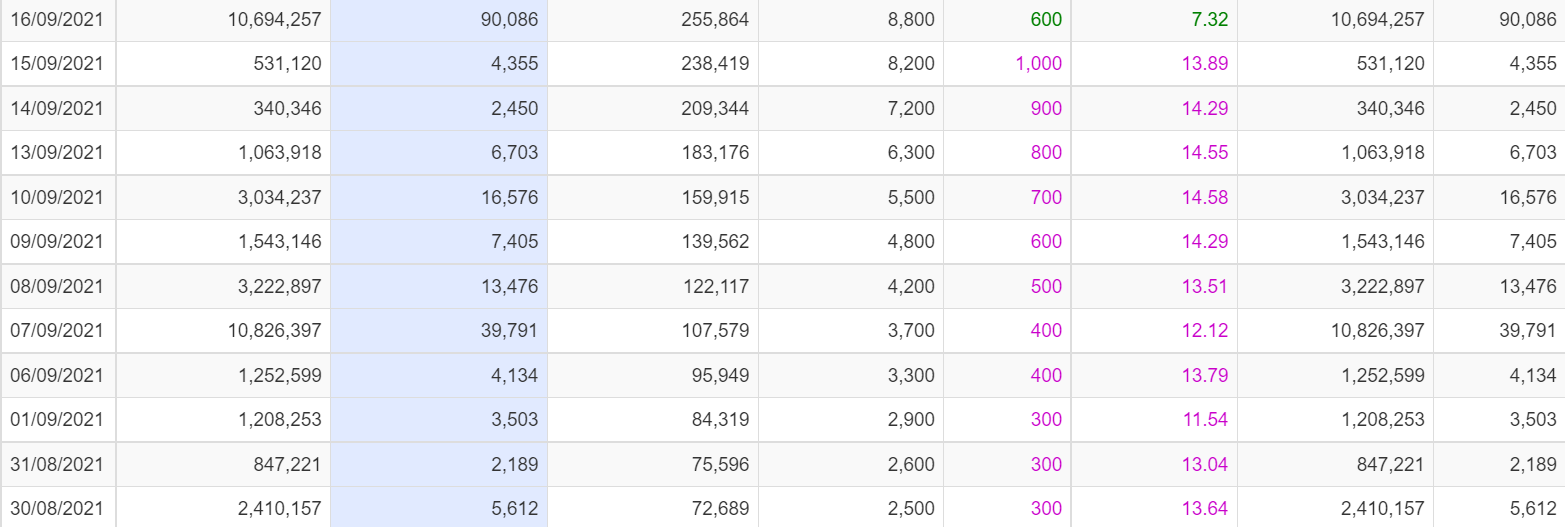Image resolution: width=1565 pixels, height=527 pixels.
Task: Click the green 600 value in 16/09/2021 row
Action: pos(1045,19)
